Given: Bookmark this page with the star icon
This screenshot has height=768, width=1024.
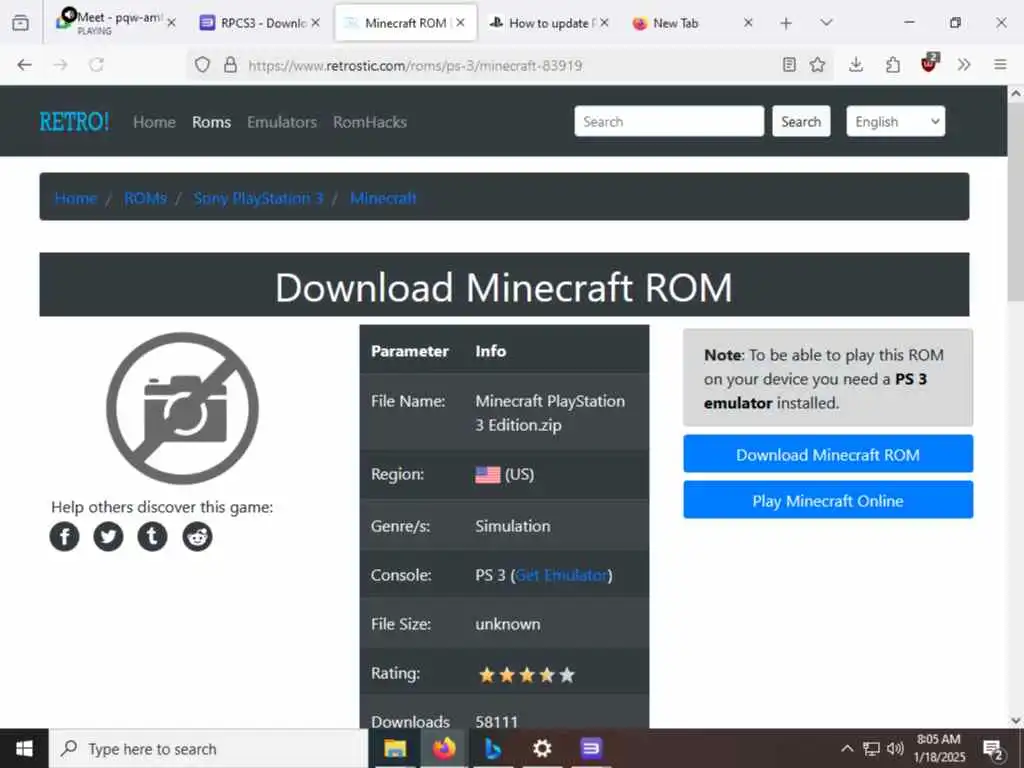Looking at the screenshot, I should pos(818,65).
